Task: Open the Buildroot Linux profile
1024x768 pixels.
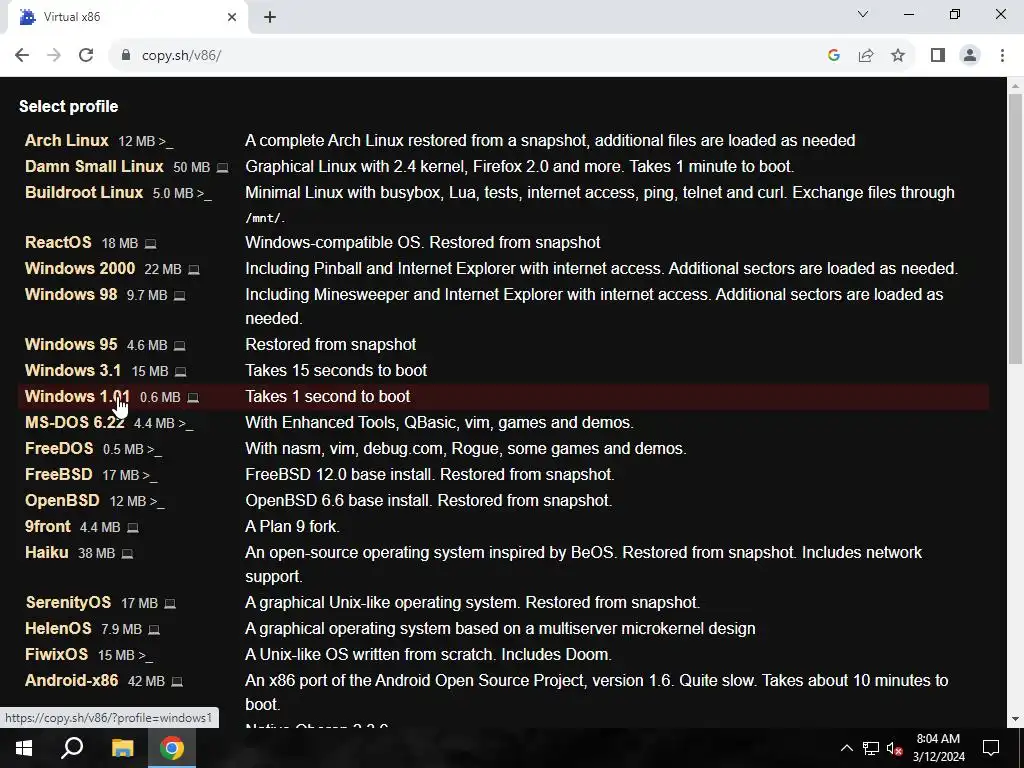Action: [x=84, y=193]
